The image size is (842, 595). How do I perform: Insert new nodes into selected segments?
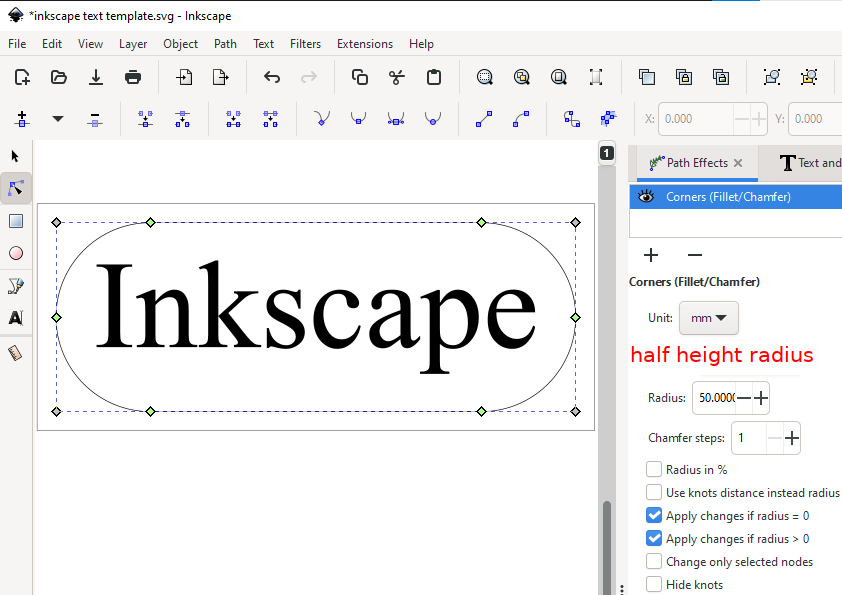(22, 119)
